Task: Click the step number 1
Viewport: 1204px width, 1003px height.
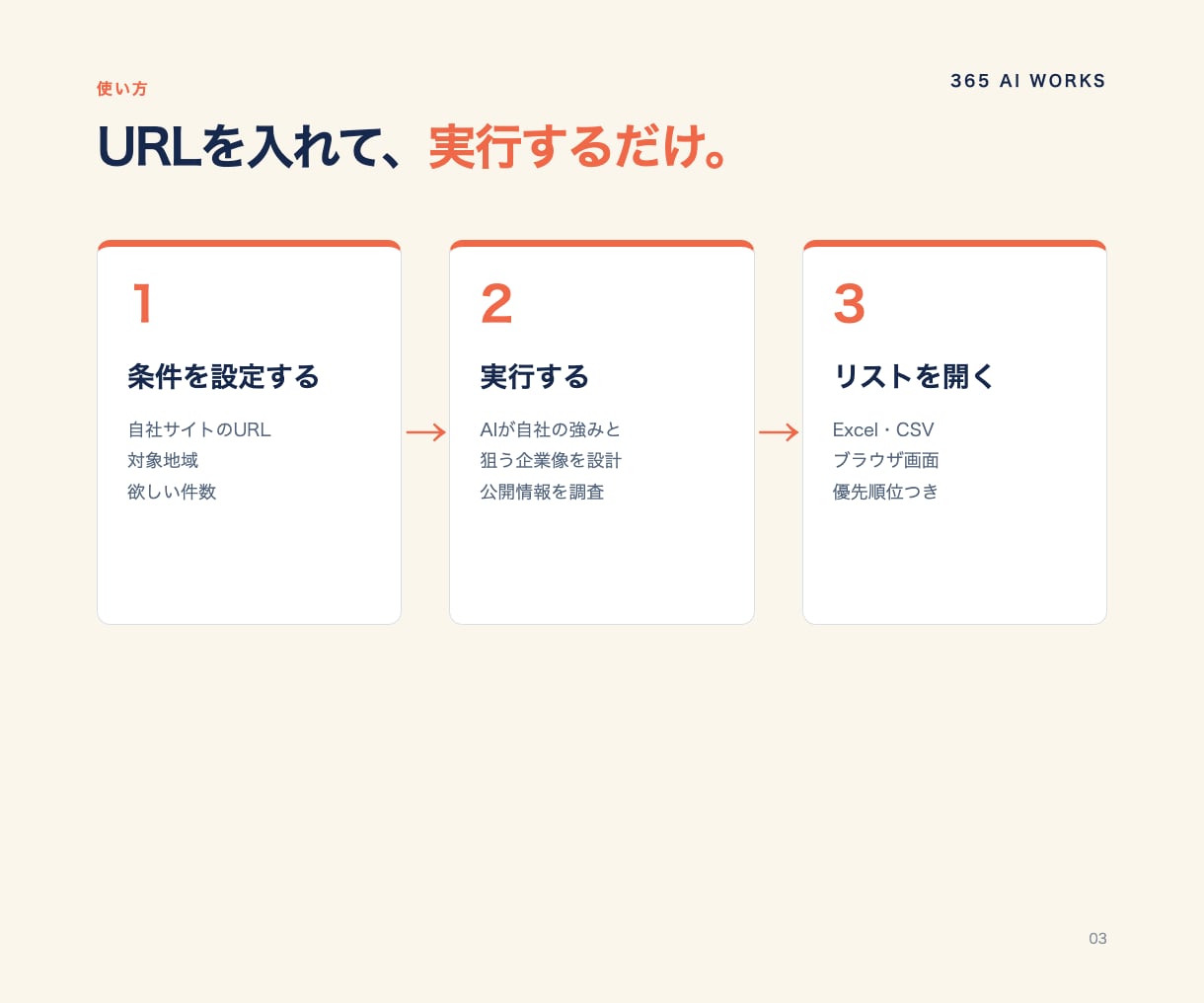Action: tap(143, 303)
